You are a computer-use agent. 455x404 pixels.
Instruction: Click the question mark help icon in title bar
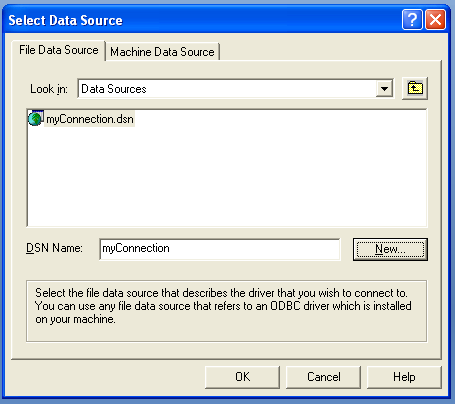point(412,20)
